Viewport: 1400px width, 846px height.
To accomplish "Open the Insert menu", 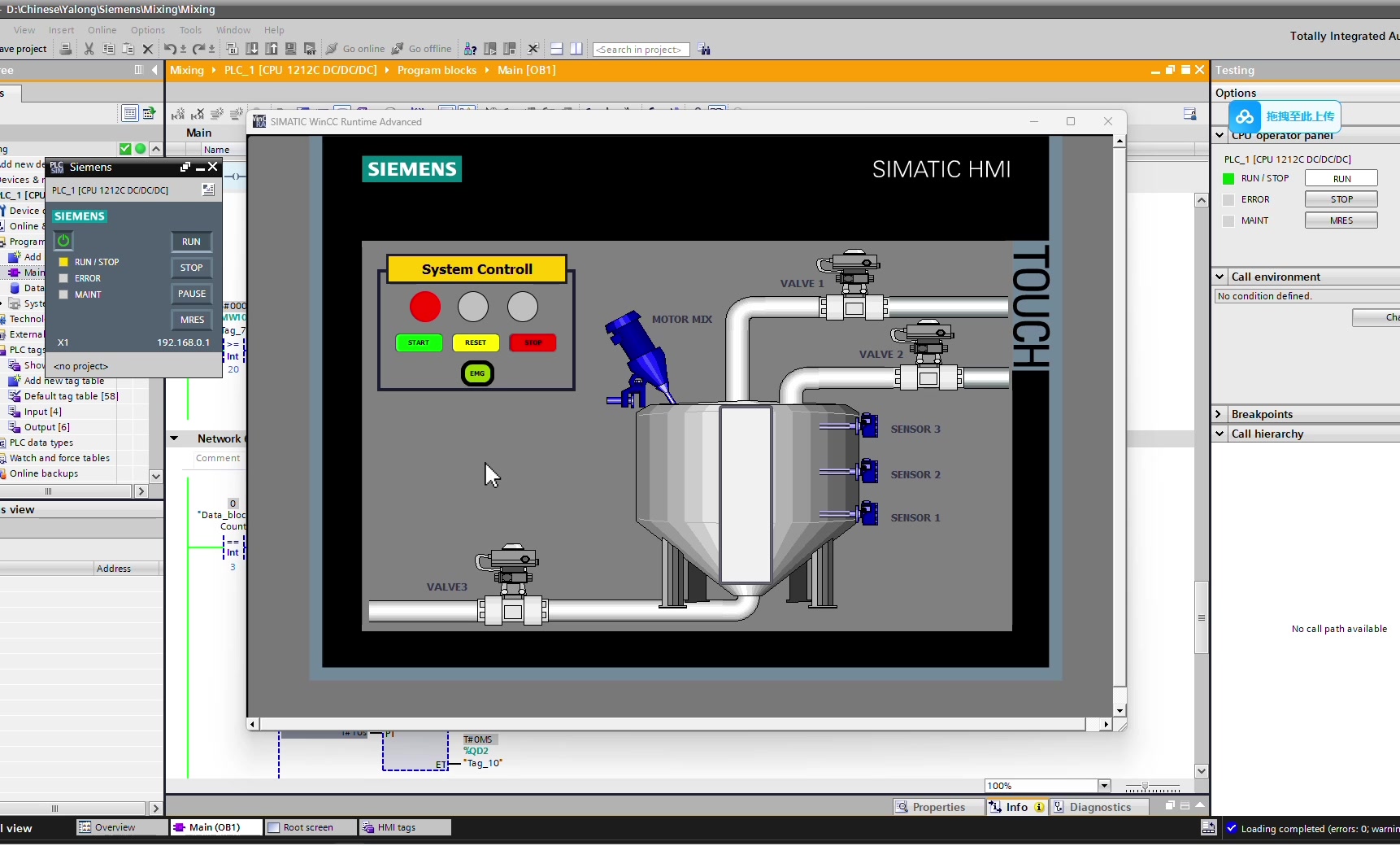I will click(62, 30).
